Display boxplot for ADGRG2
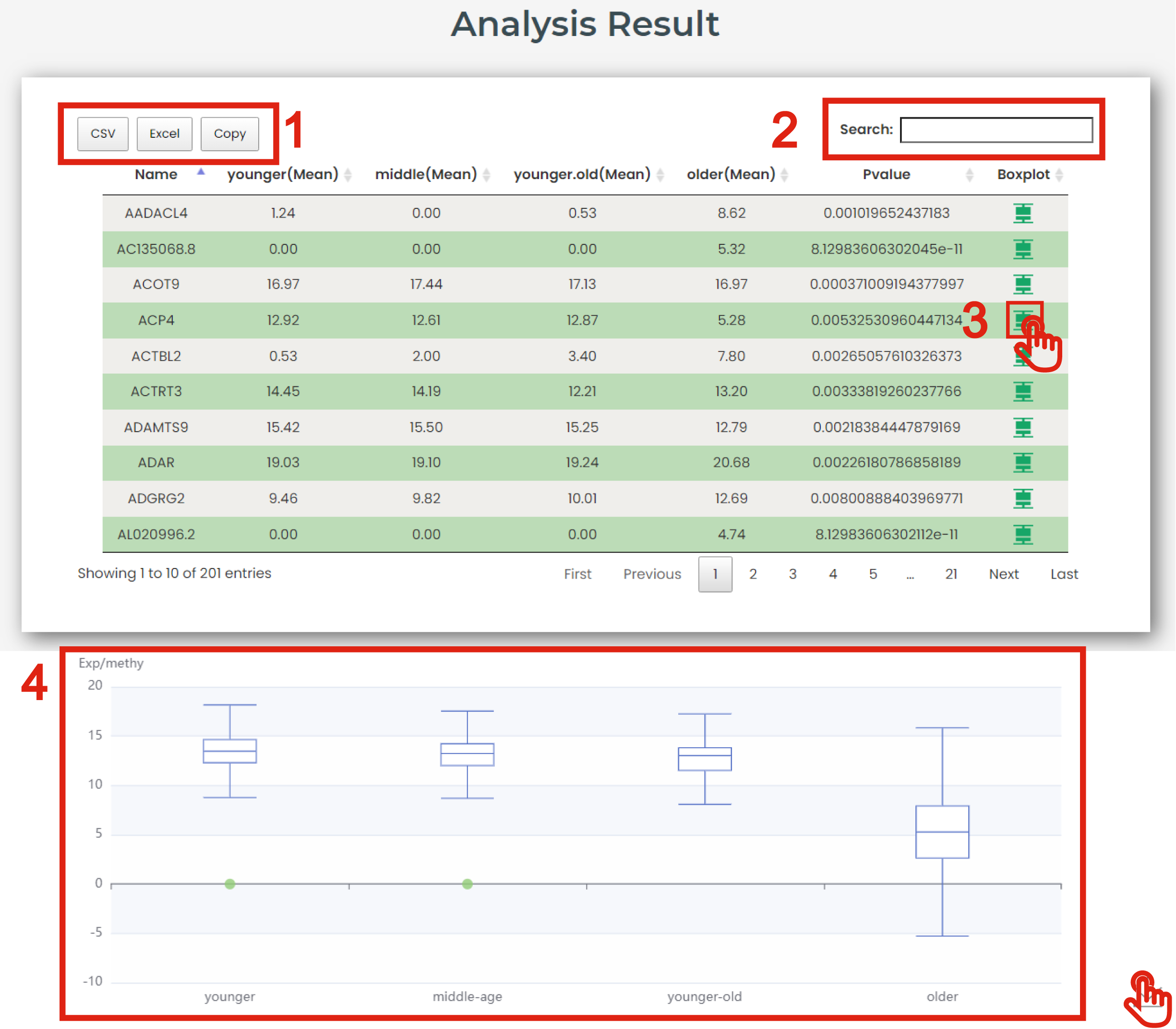1176x1029 pixels. [x=1023, y=498]
